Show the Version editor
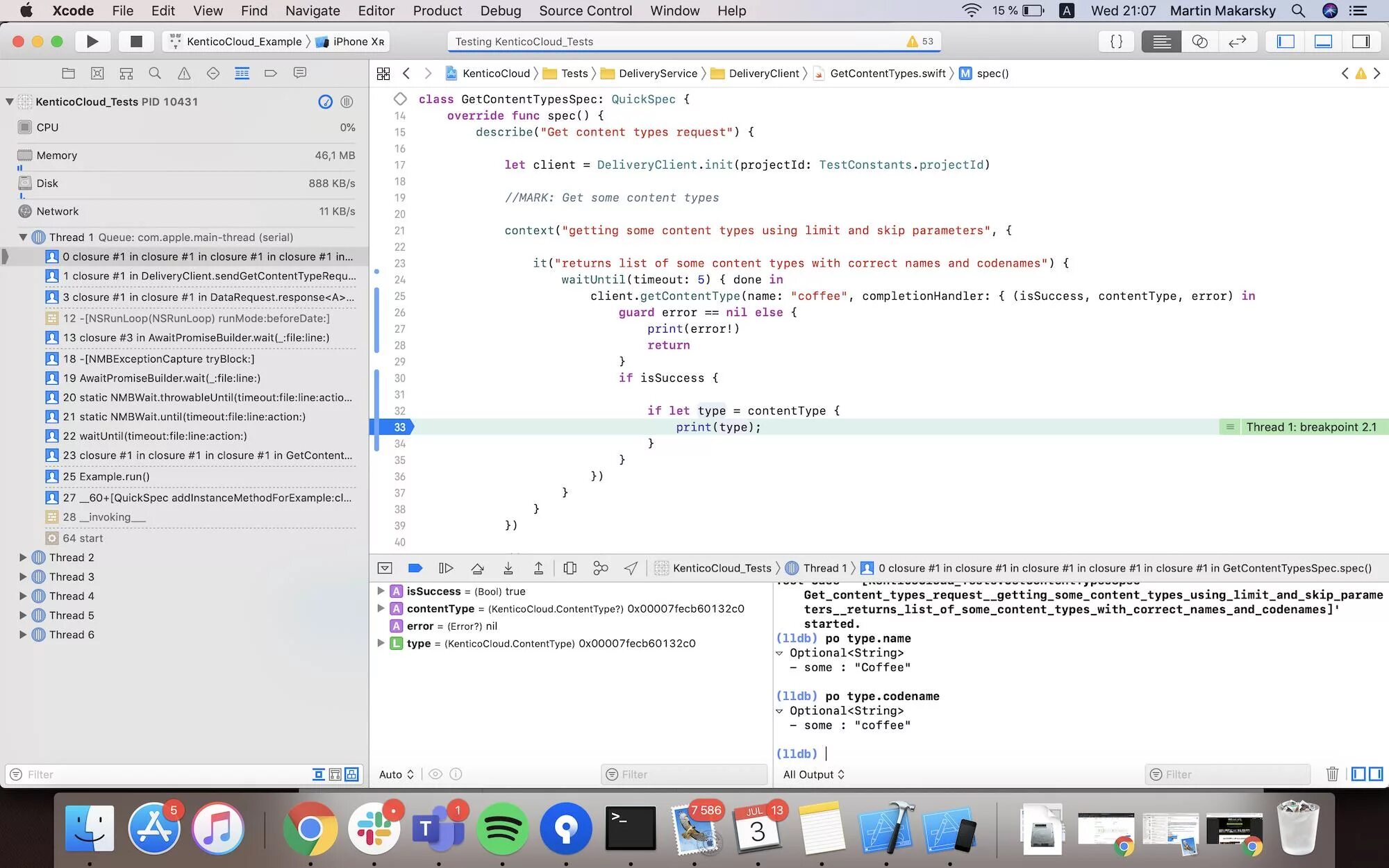The height and width of the screenshot is (868, 1389). click(x=1238, y=42)
